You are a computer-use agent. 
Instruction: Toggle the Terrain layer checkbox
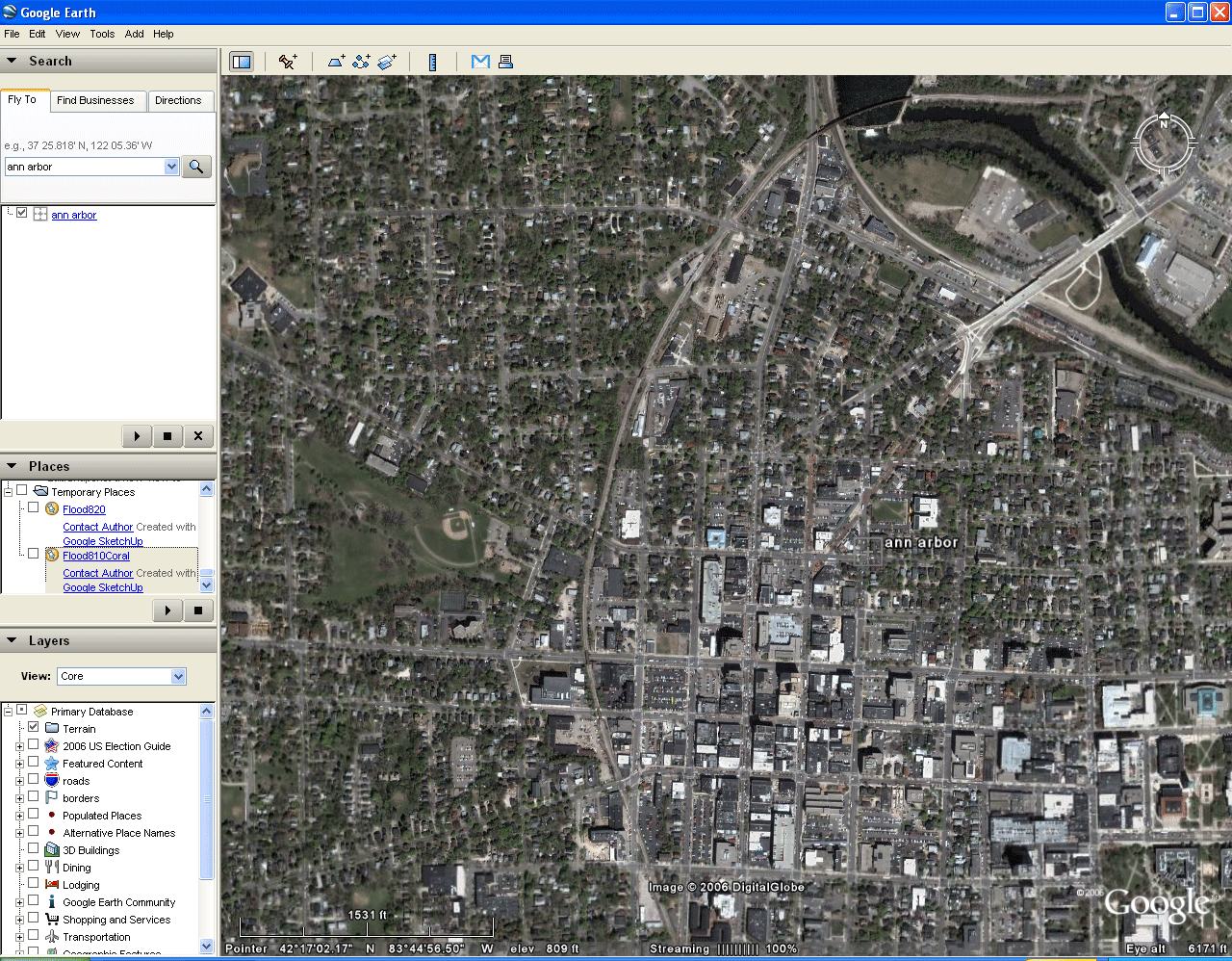point(33,727)
